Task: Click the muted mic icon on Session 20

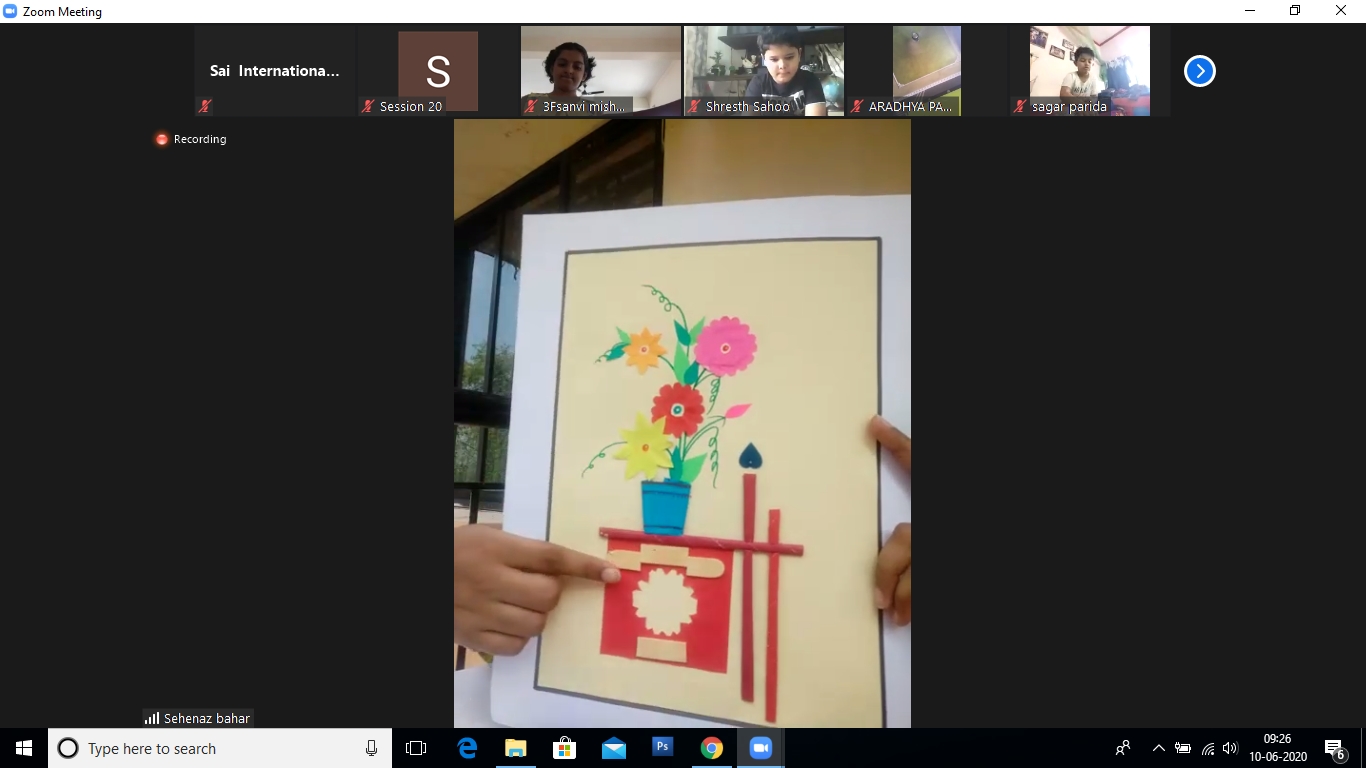Action: (368, 106)
